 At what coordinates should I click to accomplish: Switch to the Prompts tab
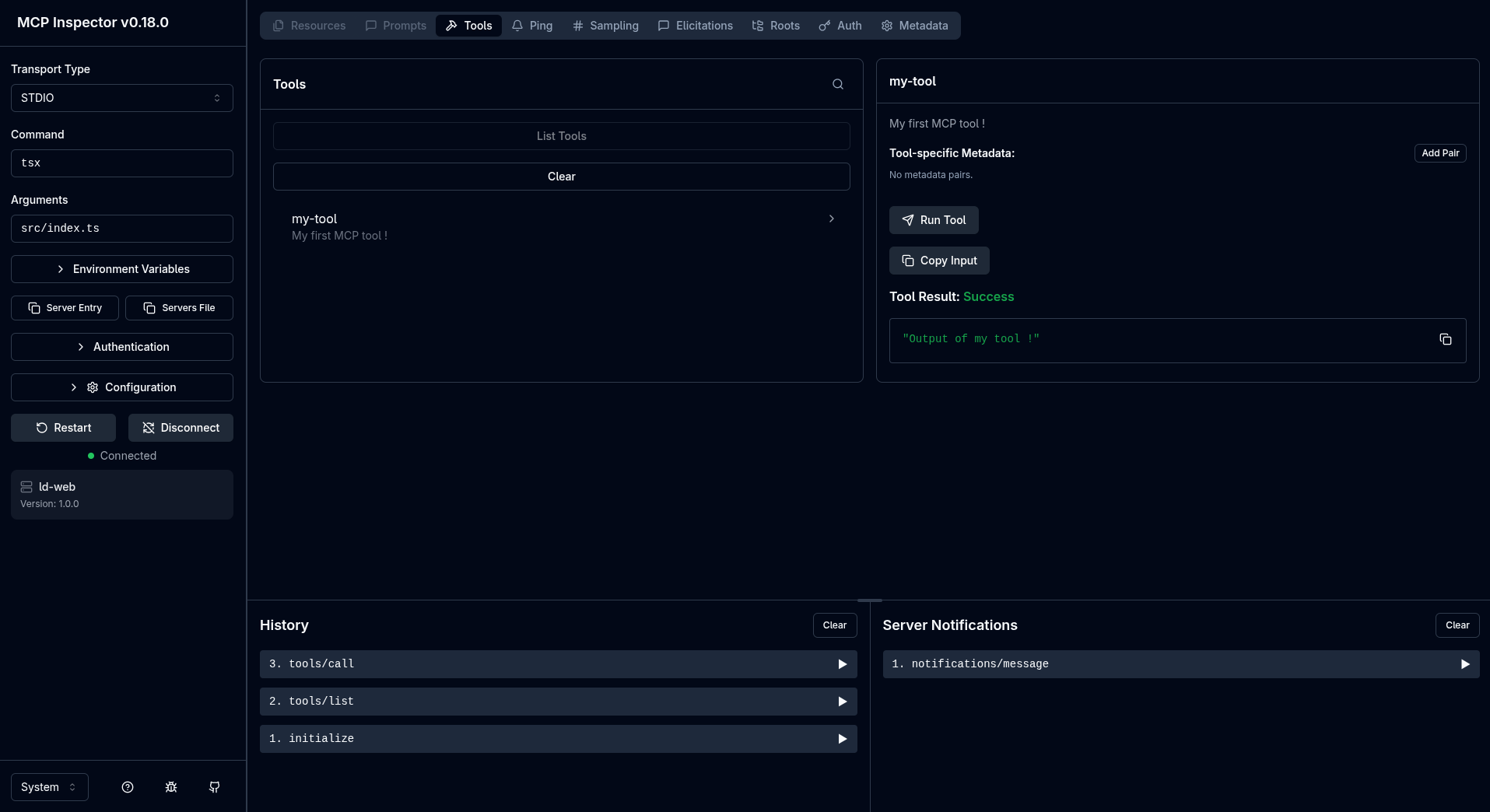pos(395,26)
